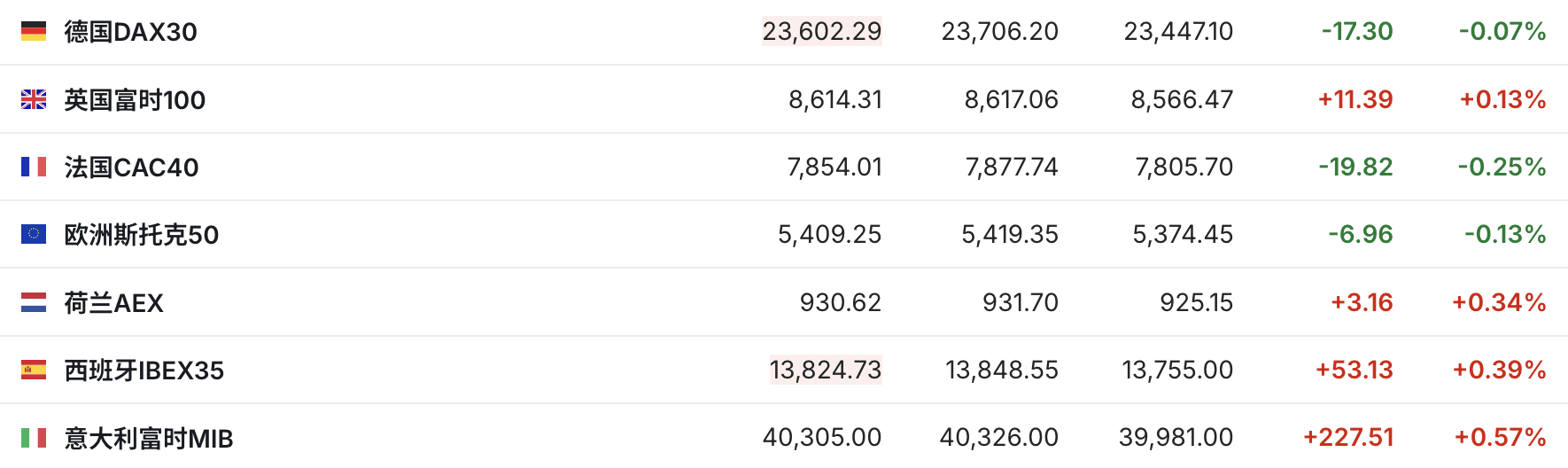The width and height of the screenshot is (1568, 468).
Task: Click the Netherlands flag icon
Action: point(34,302)
